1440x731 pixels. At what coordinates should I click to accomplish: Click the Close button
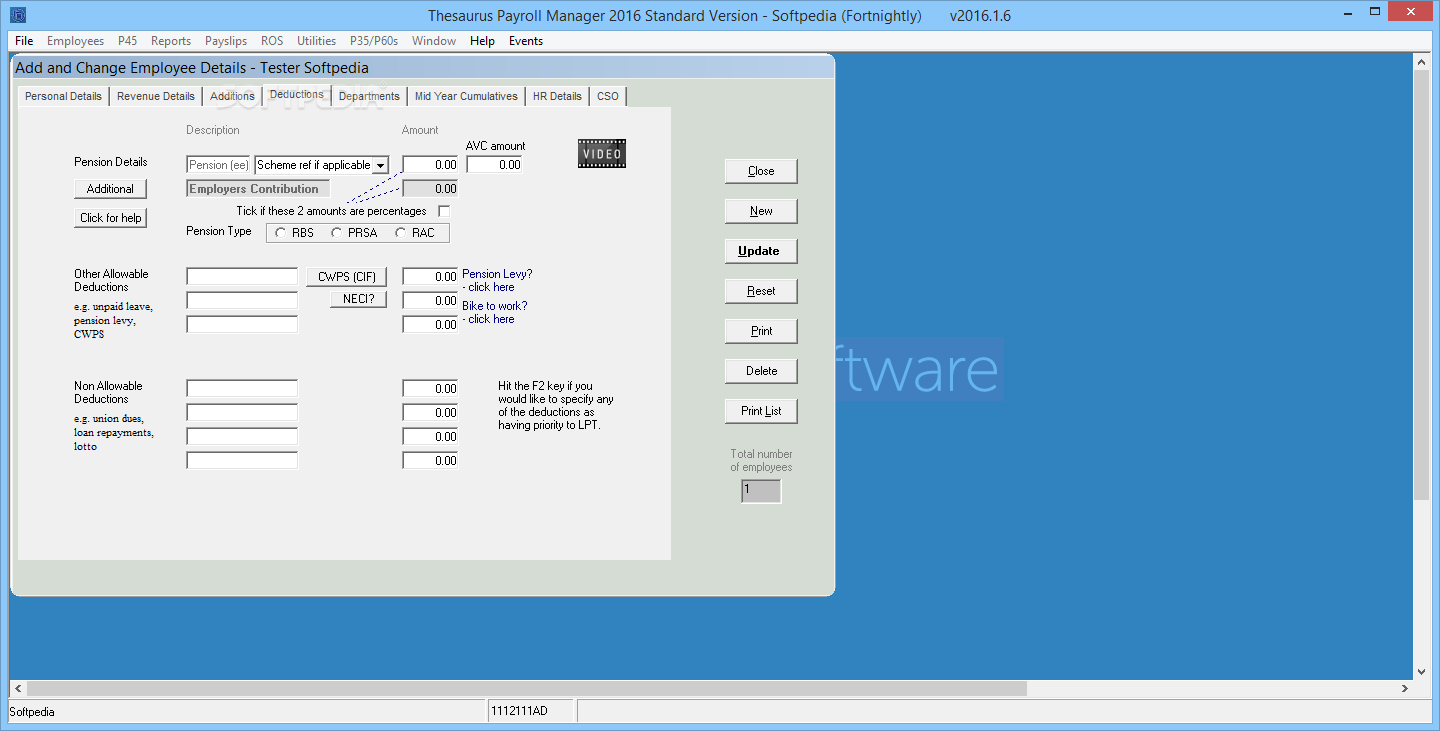coord(761,171)
